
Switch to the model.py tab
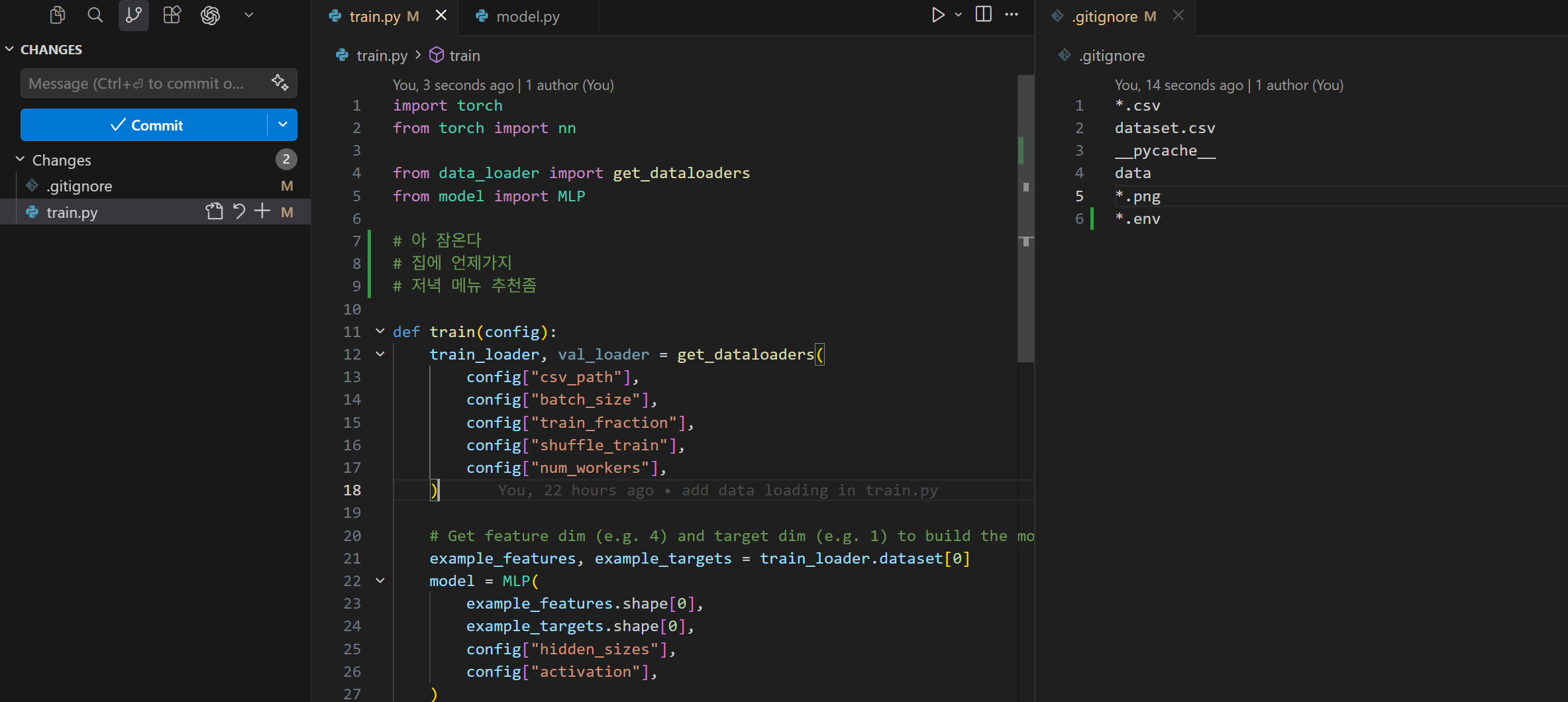527,16
